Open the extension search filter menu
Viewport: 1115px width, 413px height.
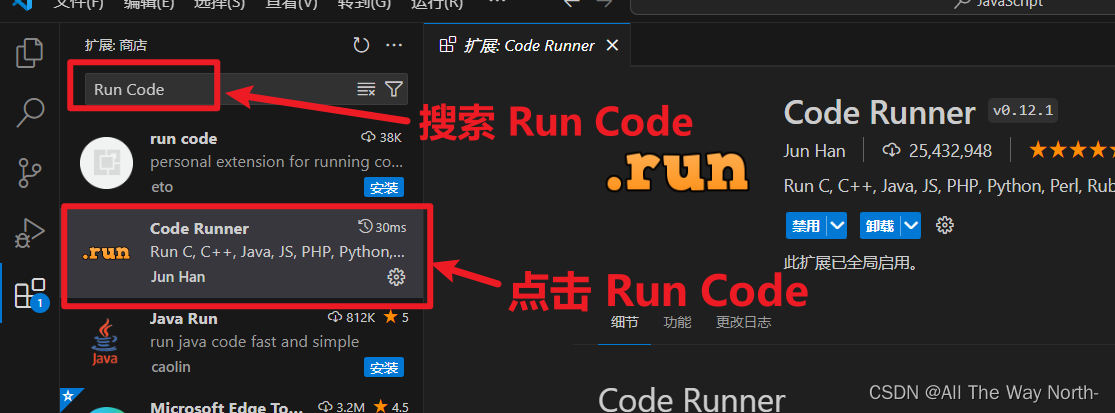point(394,89)
